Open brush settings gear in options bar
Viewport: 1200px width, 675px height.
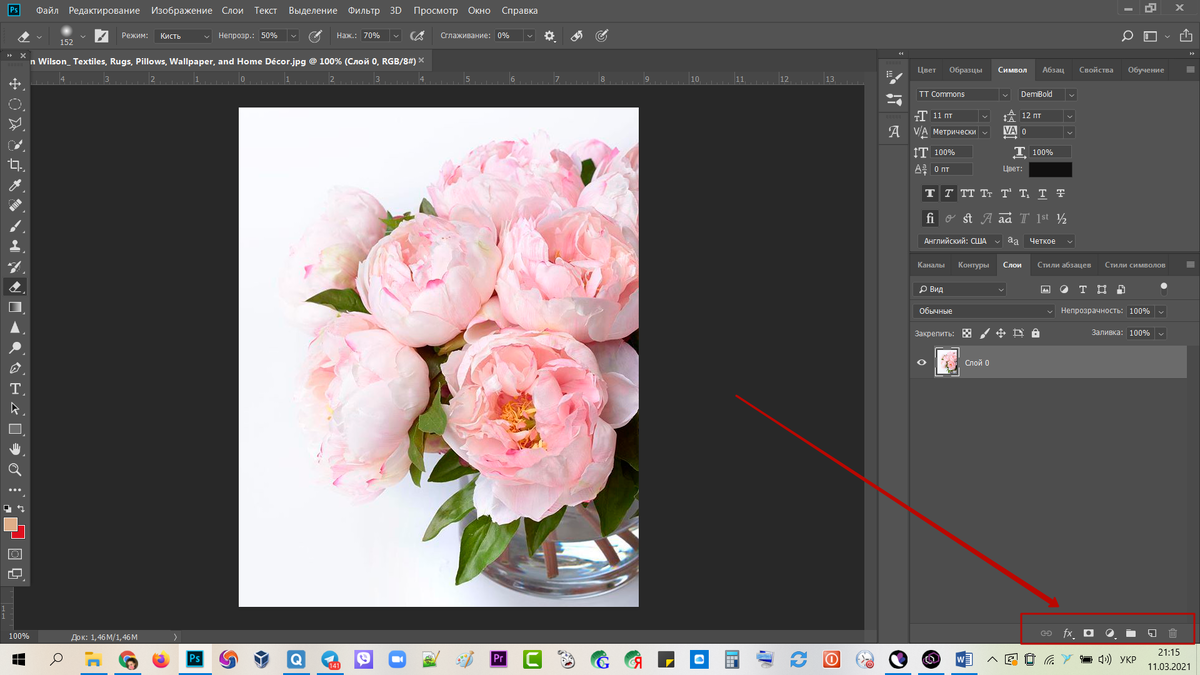coord(549,36)
